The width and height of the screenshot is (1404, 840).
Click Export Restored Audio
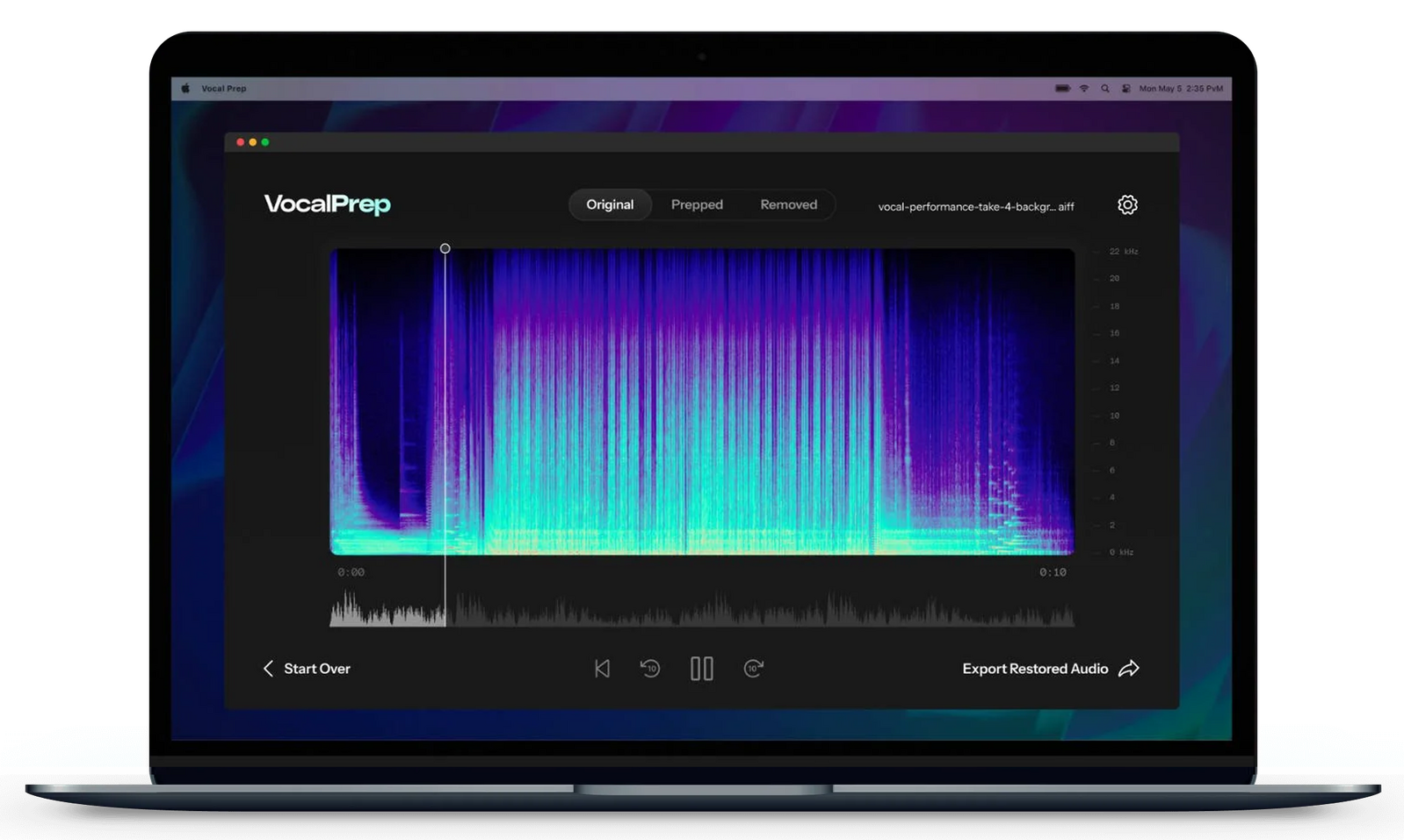coord(1035,669)
